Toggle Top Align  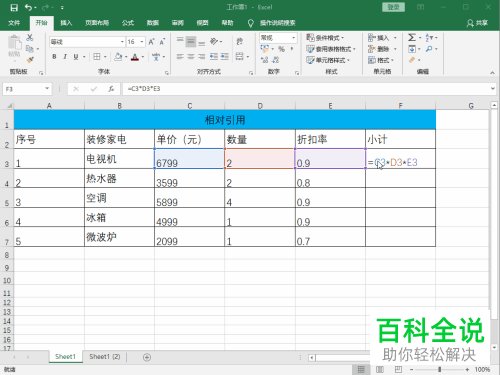click(180, 41)
